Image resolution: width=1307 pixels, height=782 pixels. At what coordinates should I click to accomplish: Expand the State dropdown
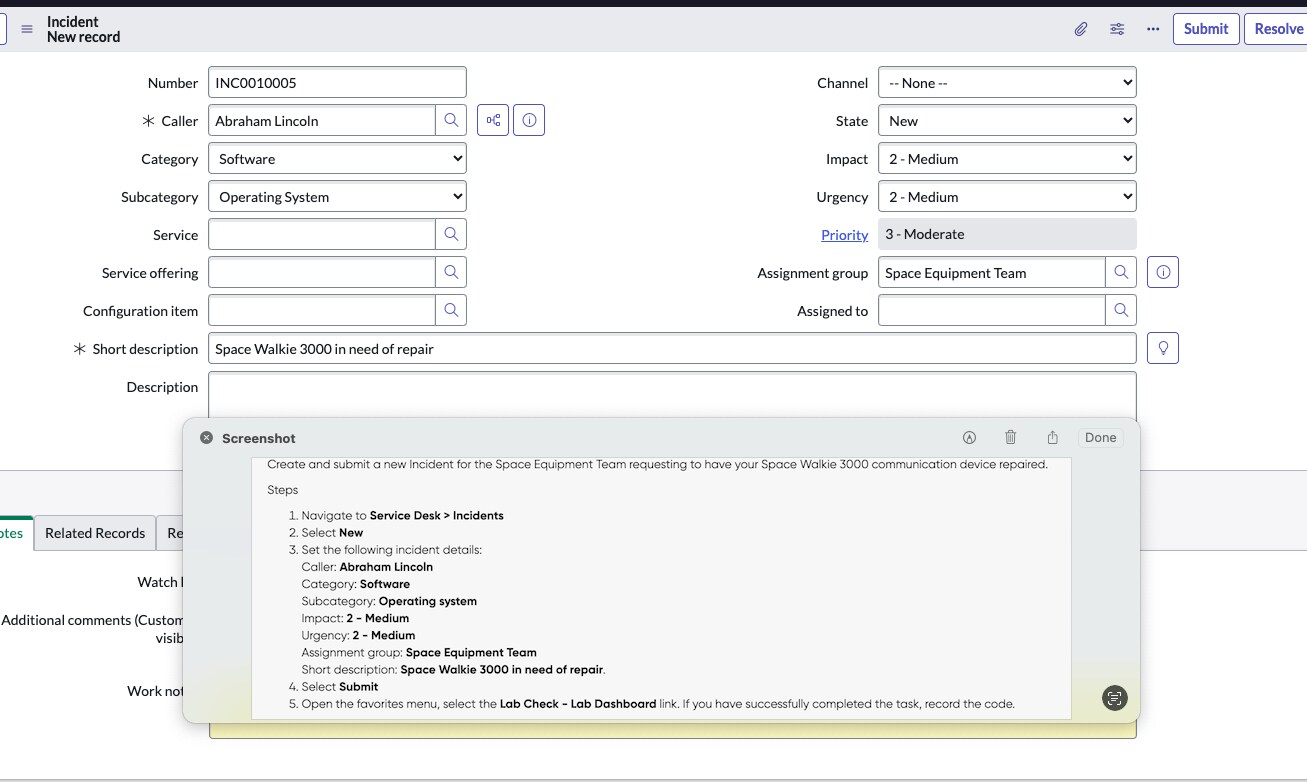pos(1006,120)
